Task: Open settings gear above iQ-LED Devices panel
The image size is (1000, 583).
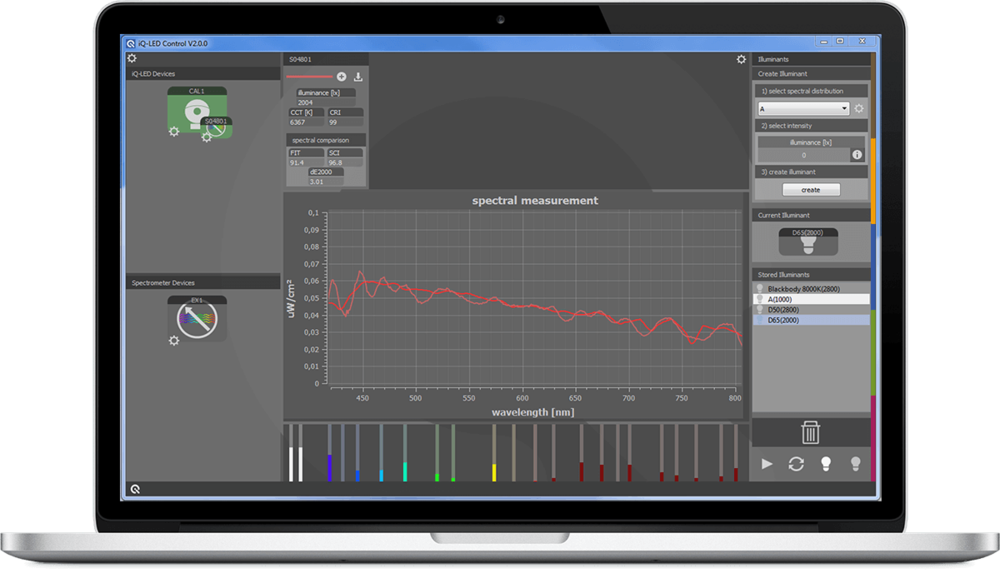Action: (x=132, y=59)
